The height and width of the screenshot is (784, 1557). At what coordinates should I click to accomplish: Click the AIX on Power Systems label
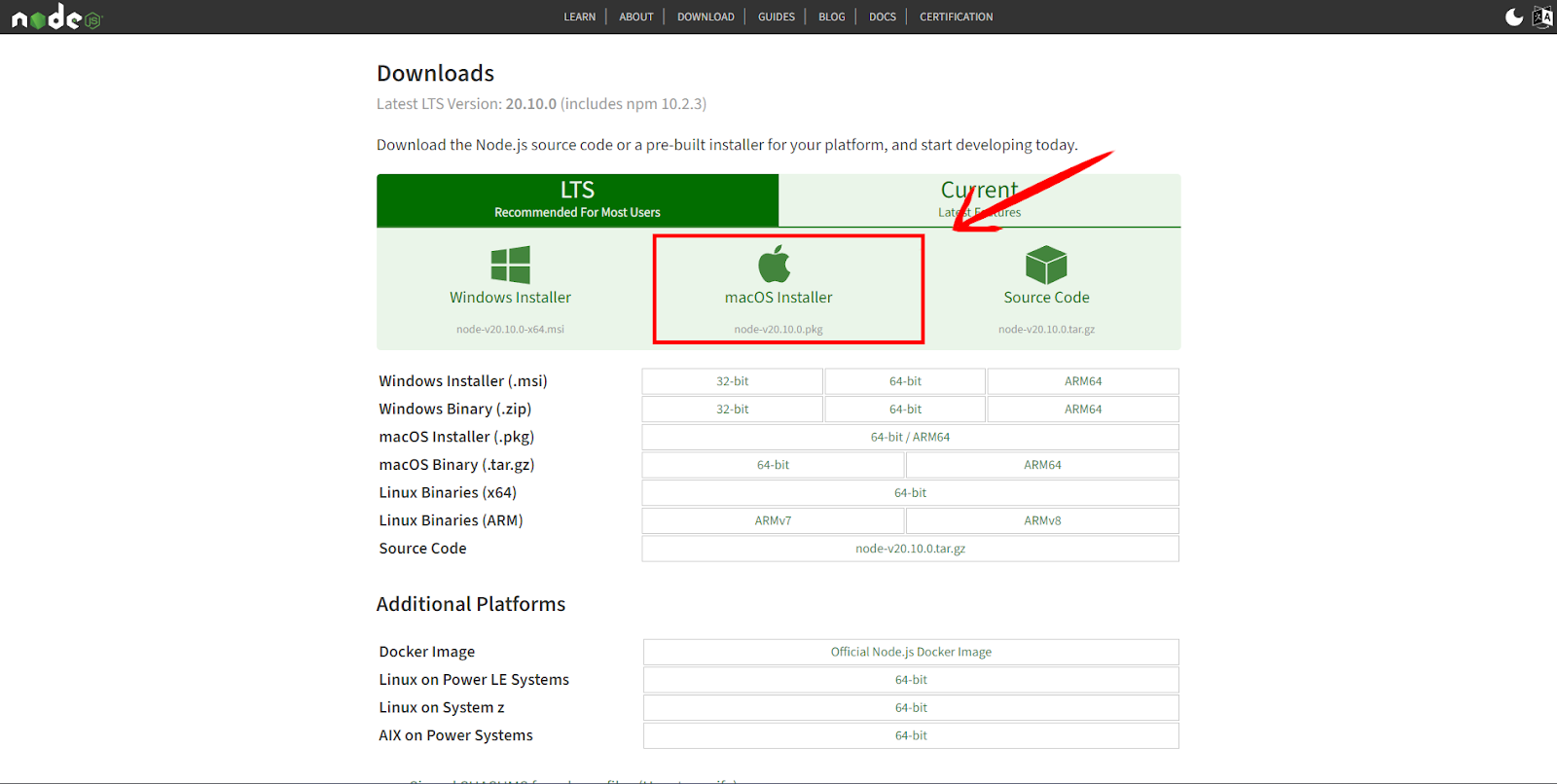click(x=456, y=735)
